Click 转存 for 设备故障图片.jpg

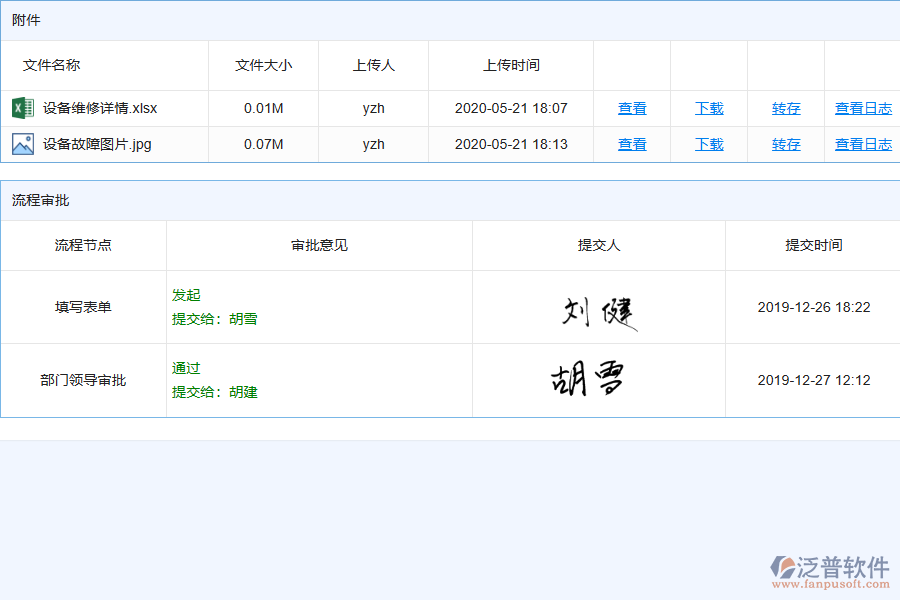pos(786,143)
